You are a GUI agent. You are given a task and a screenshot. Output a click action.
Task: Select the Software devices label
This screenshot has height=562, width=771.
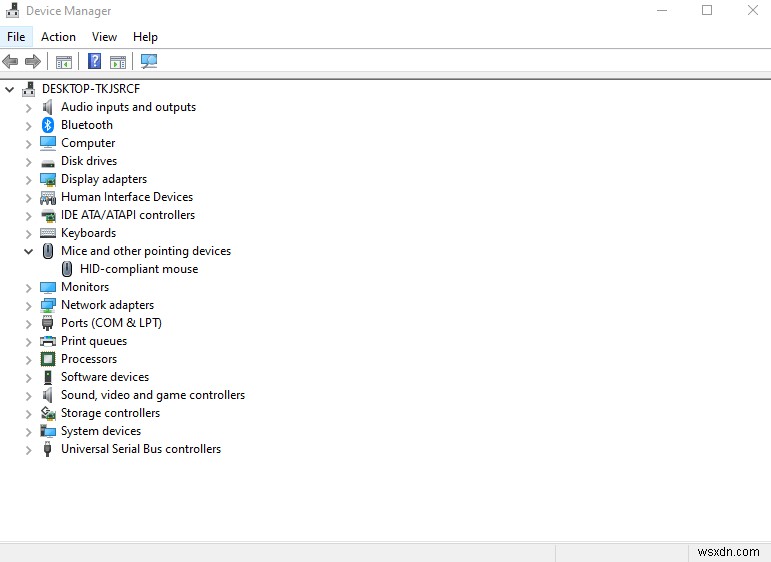[x=105, y=377]
